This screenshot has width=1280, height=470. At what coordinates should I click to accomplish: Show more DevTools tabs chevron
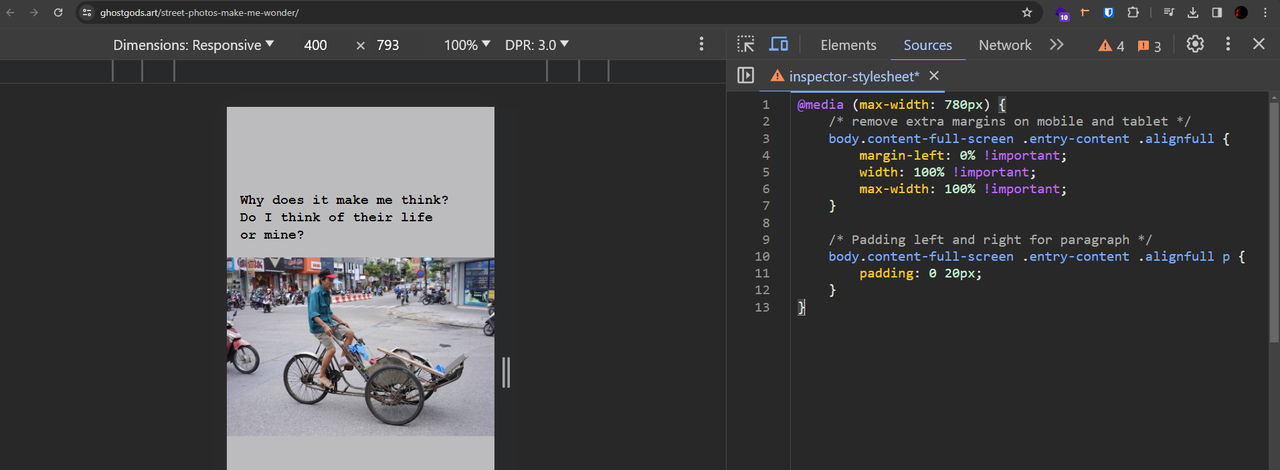(x=1056, y=45)
